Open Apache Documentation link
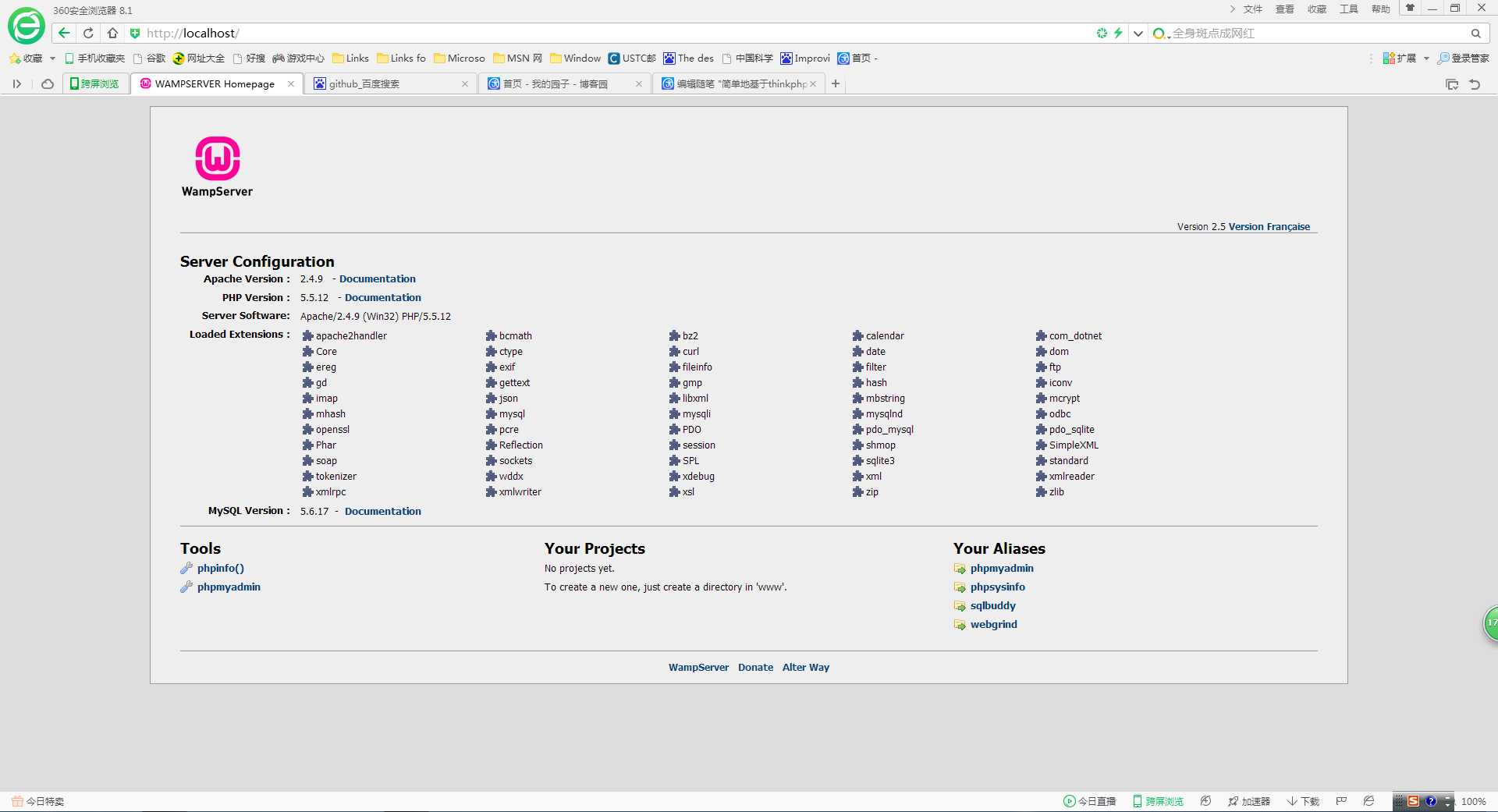The height and width of the screenshot is (812, 1498). (377, 278)
